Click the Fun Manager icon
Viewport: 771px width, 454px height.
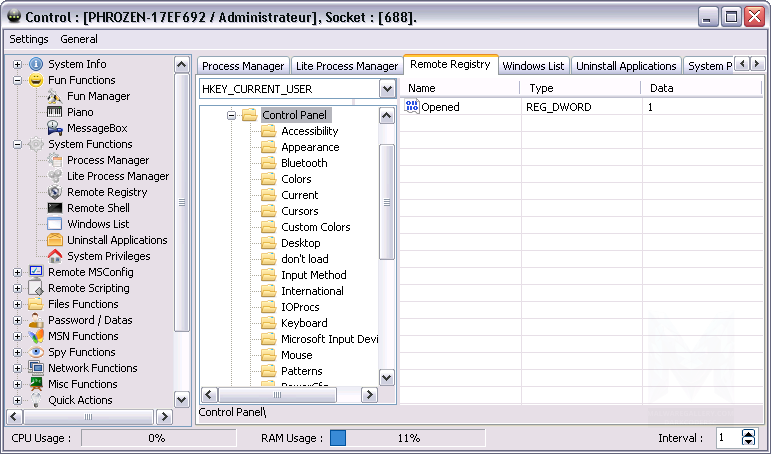pyautogui.click(x=55, y=96)
